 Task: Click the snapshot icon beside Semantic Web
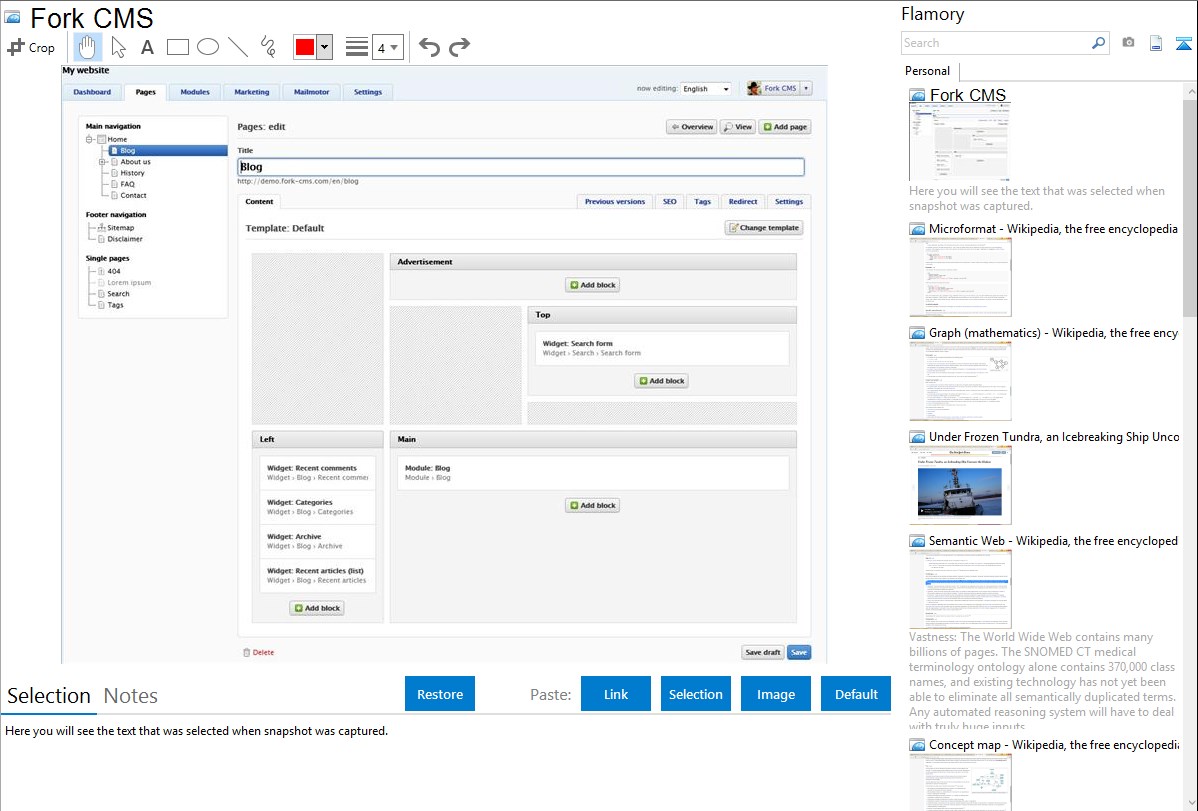tap(917, 541)
